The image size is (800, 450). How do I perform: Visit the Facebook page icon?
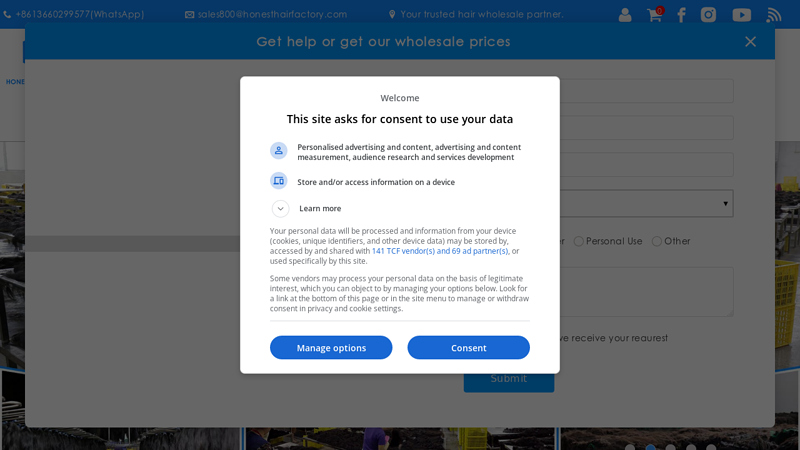(x=681, y=15)
